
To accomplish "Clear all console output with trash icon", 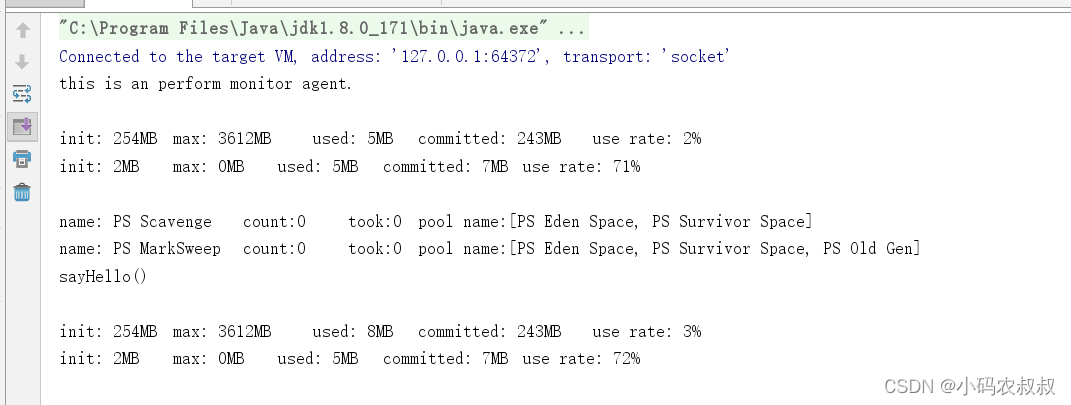I will coord(23,192).
